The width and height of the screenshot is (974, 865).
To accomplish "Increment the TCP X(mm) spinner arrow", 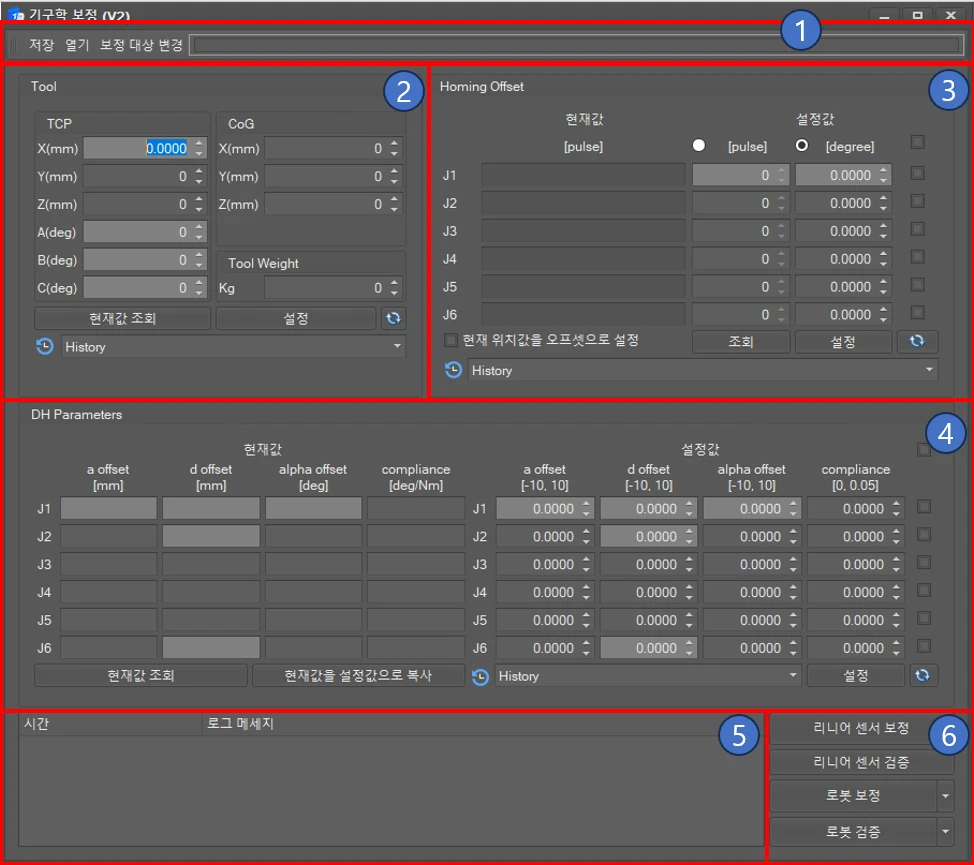I will pos(200,144).
